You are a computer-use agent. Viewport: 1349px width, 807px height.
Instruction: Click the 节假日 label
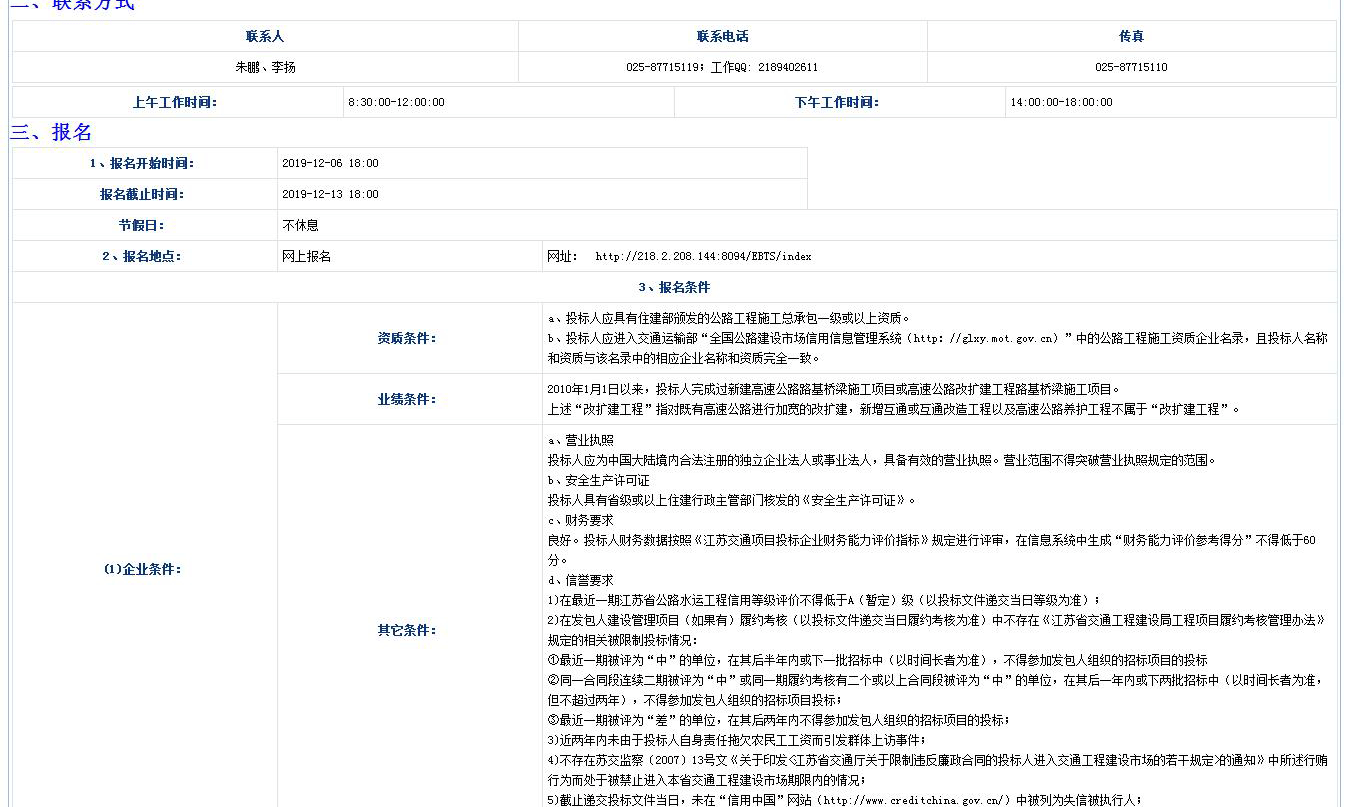142,225
